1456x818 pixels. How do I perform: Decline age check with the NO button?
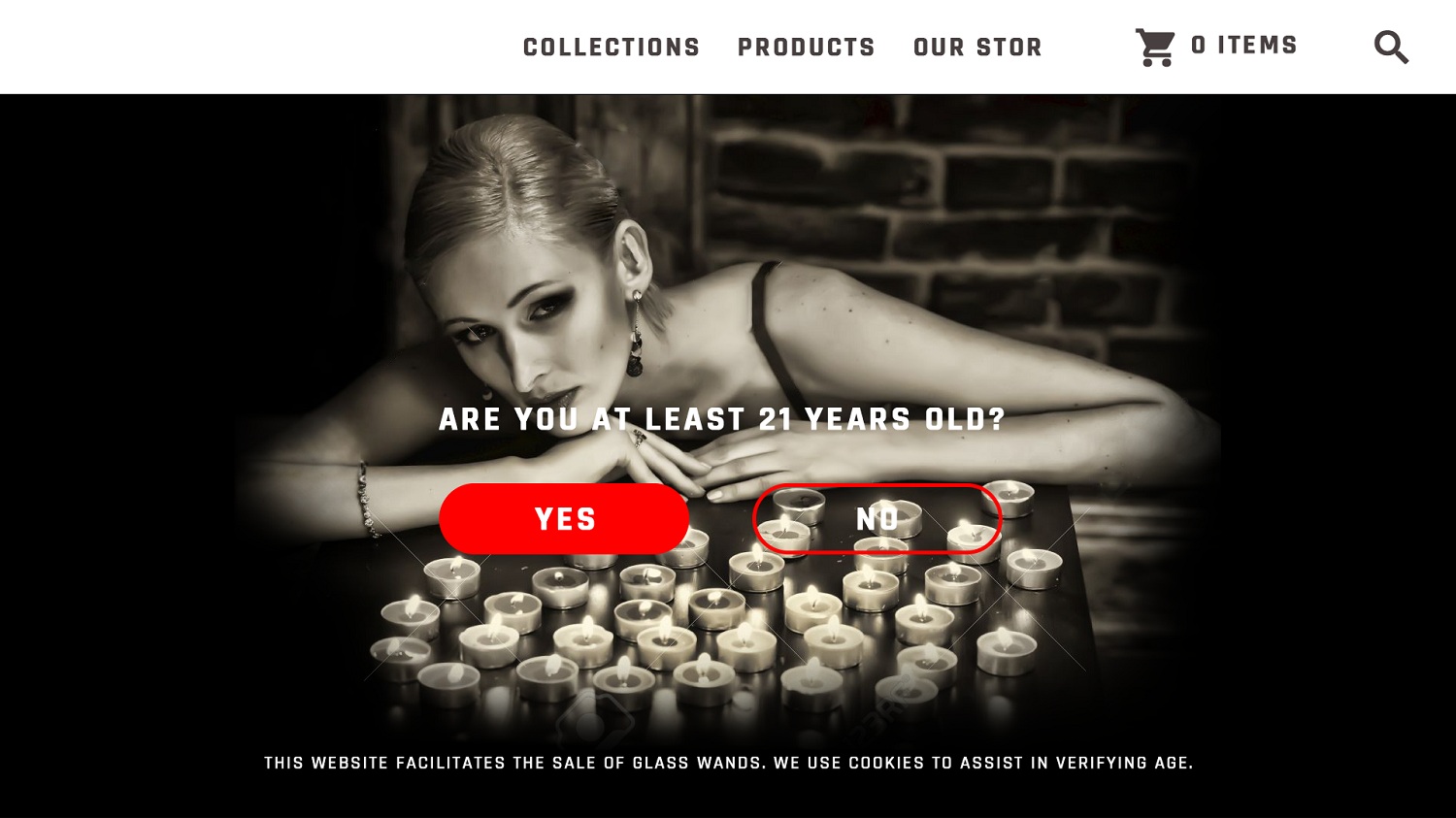tap(877, 519)
